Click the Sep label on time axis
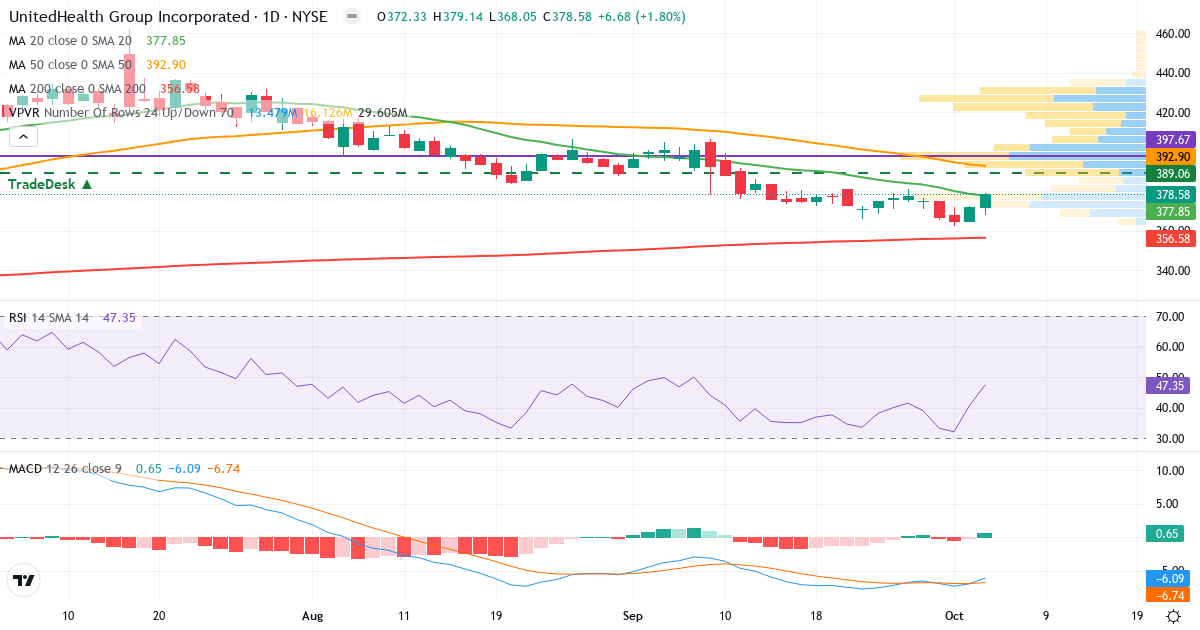The image size is (1200, 630). coord(632,616)
